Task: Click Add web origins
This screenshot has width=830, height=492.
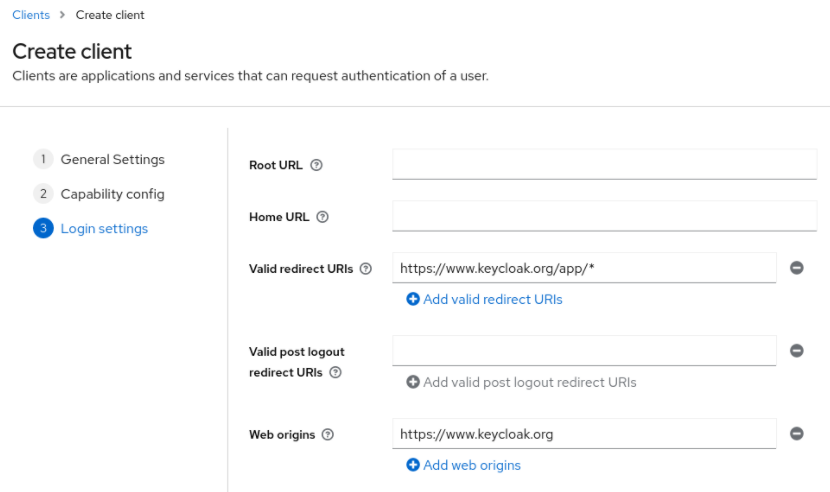Action: (x=463, y=465)
